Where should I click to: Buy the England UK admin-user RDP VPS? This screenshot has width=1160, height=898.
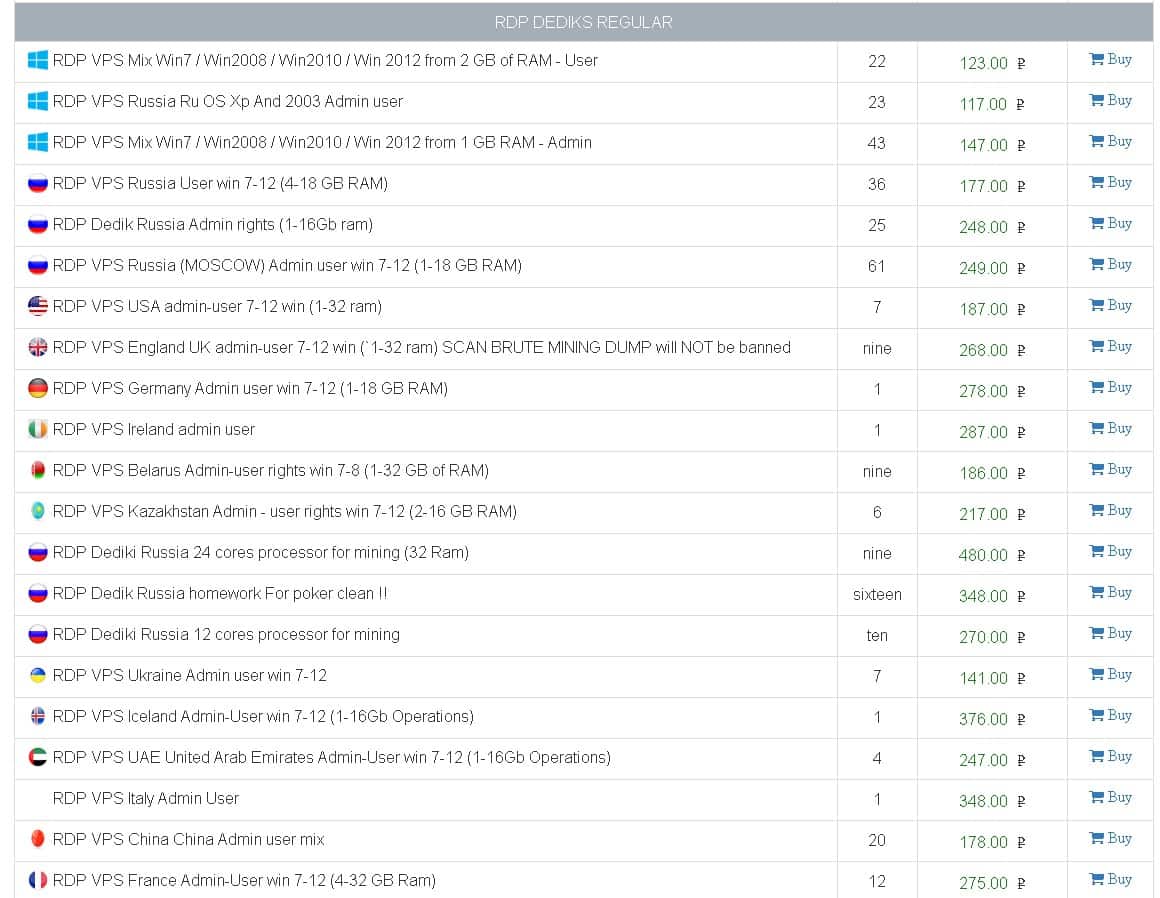1110,347
